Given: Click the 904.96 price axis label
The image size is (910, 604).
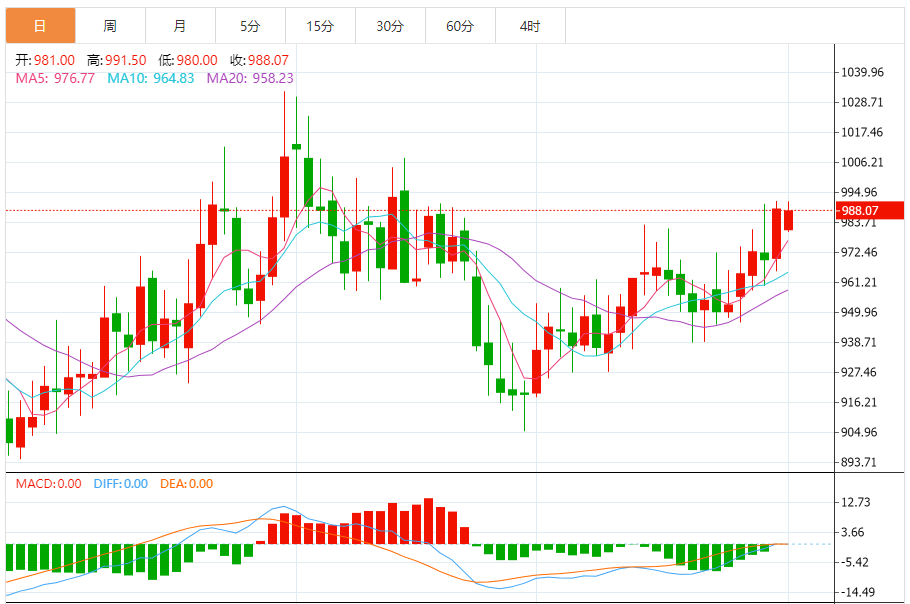Looking at the screenshot, I should coord(860,432).
